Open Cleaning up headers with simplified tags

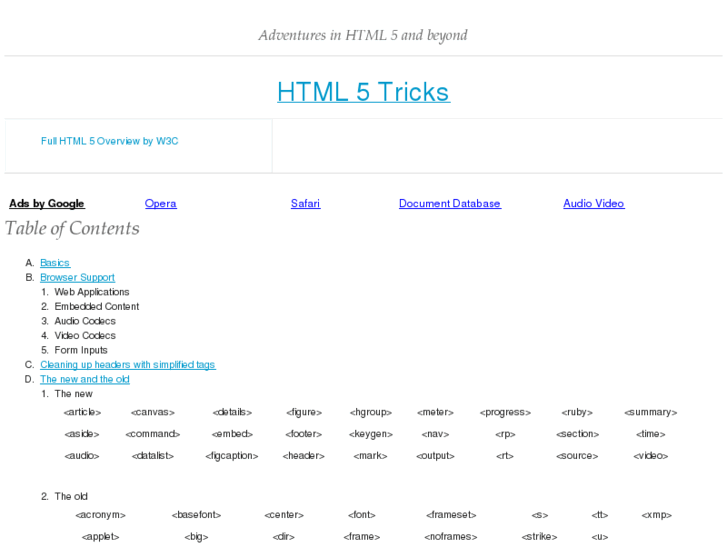pyautogui.click(x=128, y=365)
